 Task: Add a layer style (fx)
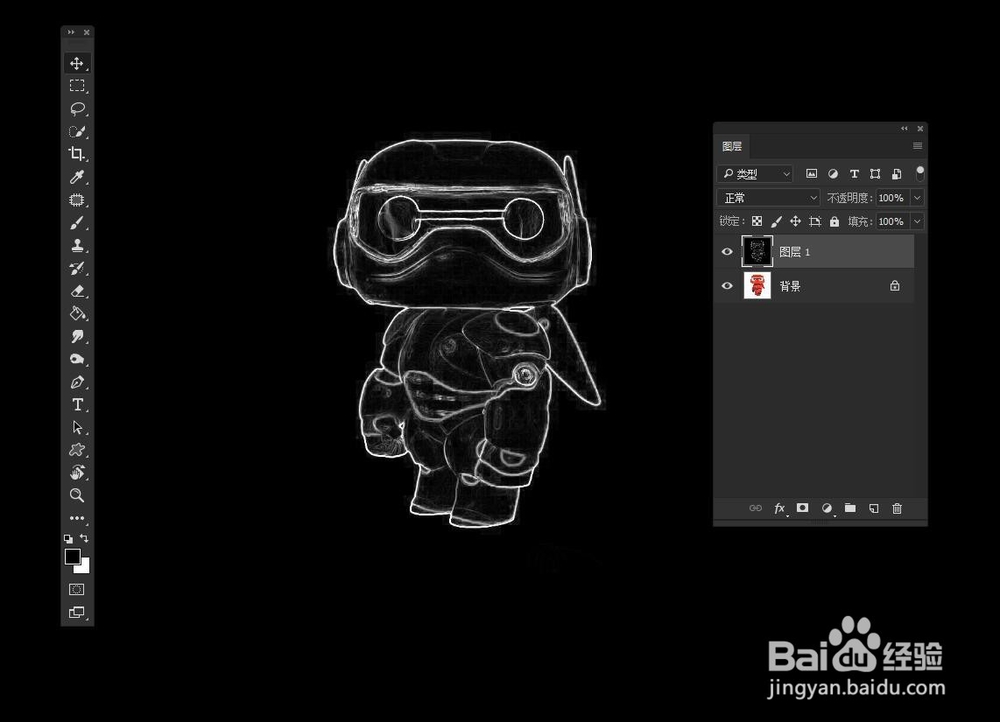(779, 508)
